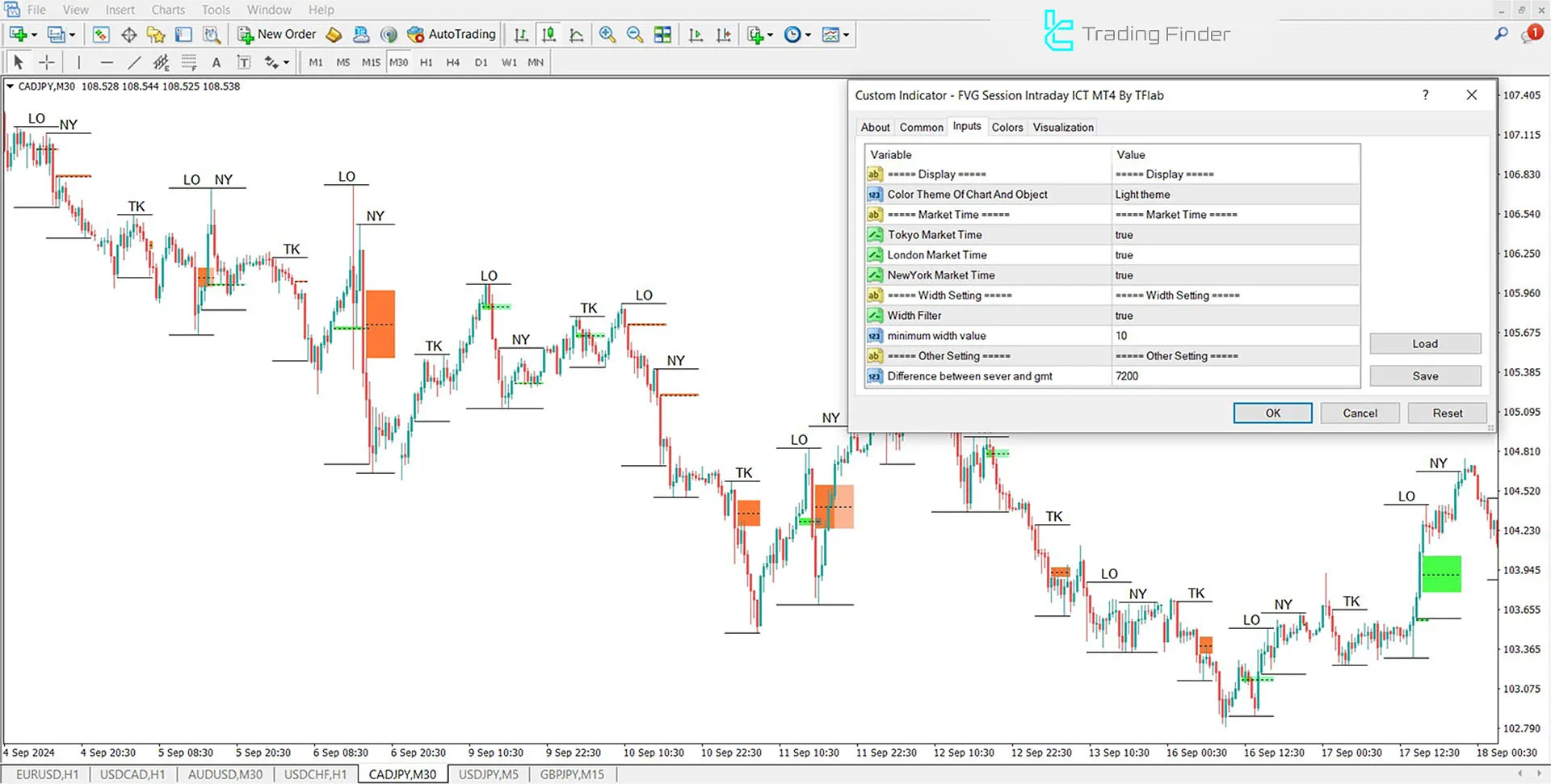The height and width of the screenshot is (784, 1551).
Task: Select the Text 'A' drawing tool
Action: point(216,62)
